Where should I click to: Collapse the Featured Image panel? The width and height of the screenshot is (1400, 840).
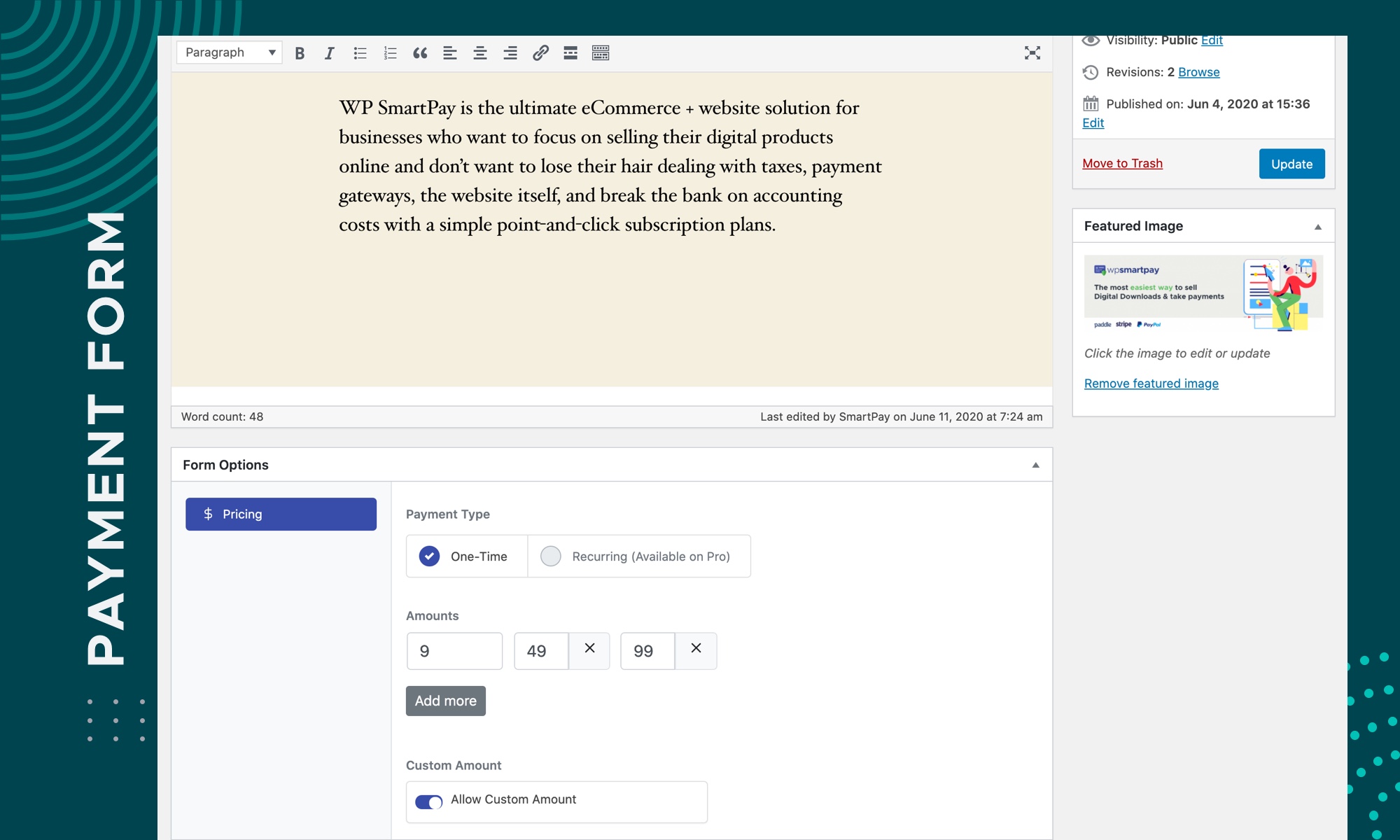click(1317, 227)
